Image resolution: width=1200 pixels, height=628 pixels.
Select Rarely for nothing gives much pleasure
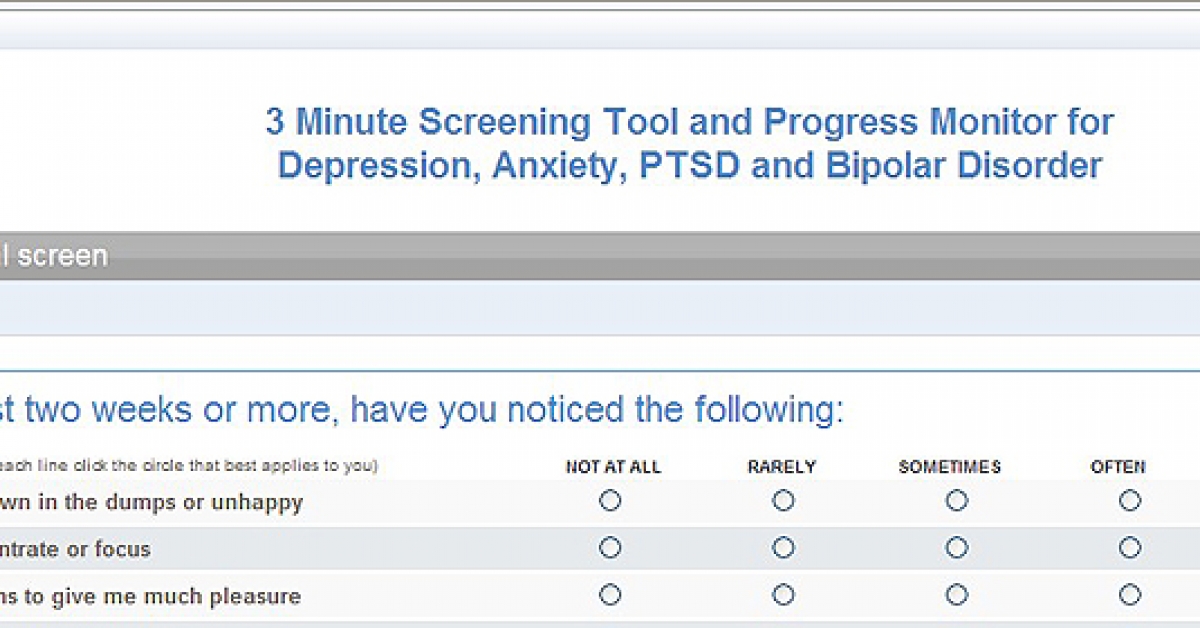[x=783, y=594]
